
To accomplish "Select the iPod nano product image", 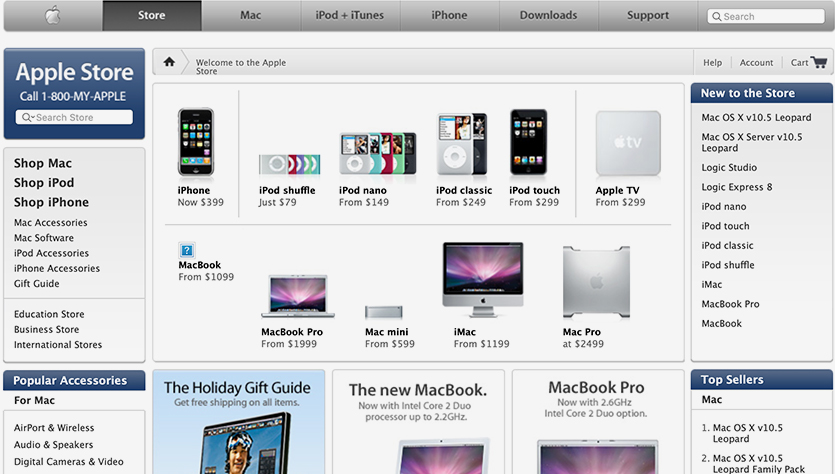I will [x=378, y=153].
